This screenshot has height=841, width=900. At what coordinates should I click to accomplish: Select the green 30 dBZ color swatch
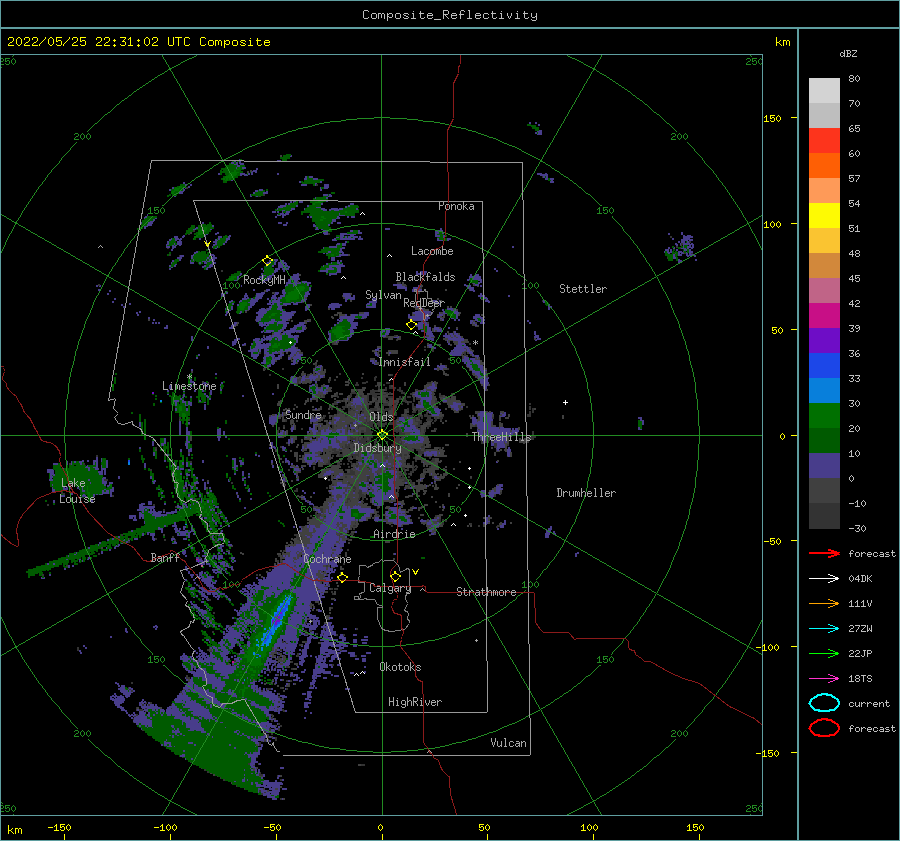[824, 415]
